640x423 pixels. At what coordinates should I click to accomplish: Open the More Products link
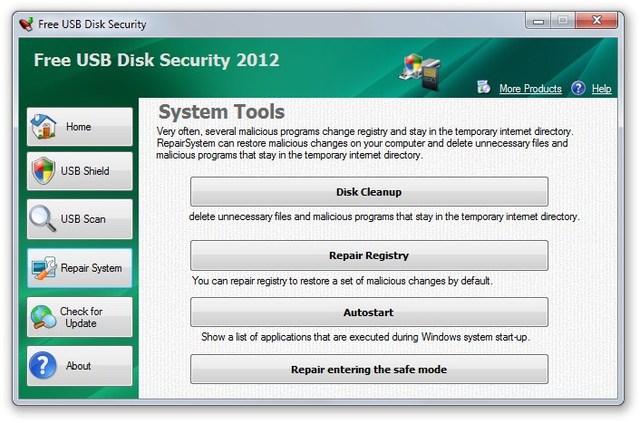[x=530, y=89]
